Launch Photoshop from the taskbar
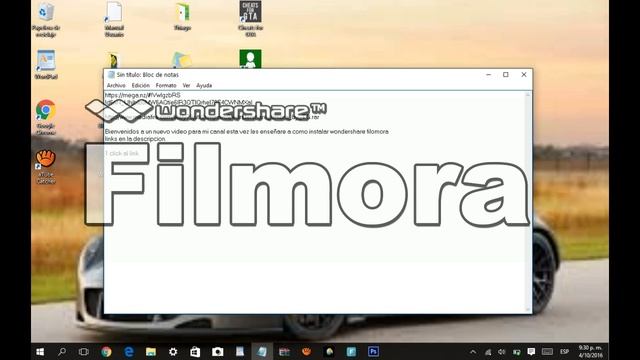The height and width of the screenshot is (360, 640). (x=373, y=351)
